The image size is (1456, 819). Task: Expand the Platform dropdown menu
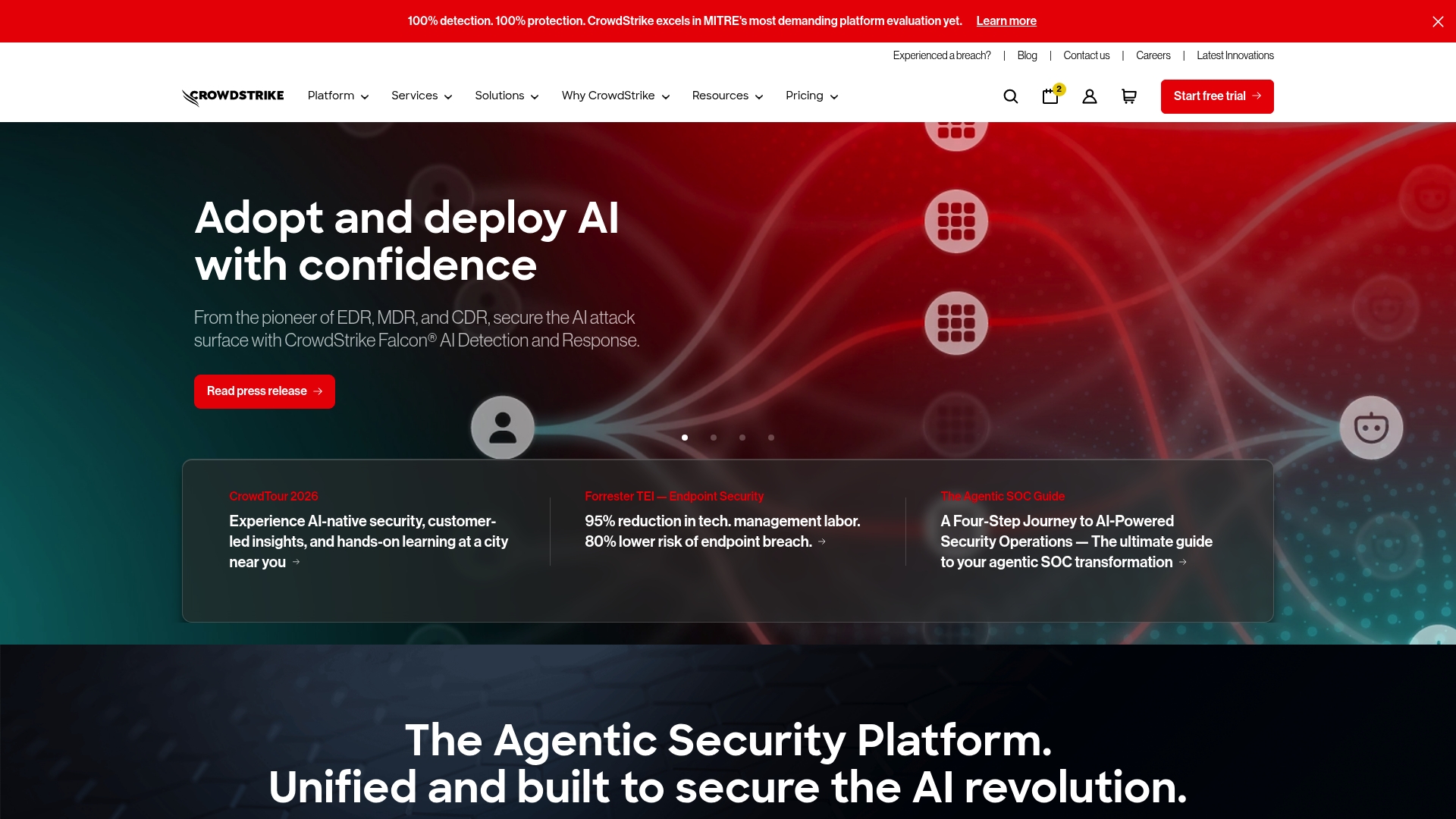338,96
